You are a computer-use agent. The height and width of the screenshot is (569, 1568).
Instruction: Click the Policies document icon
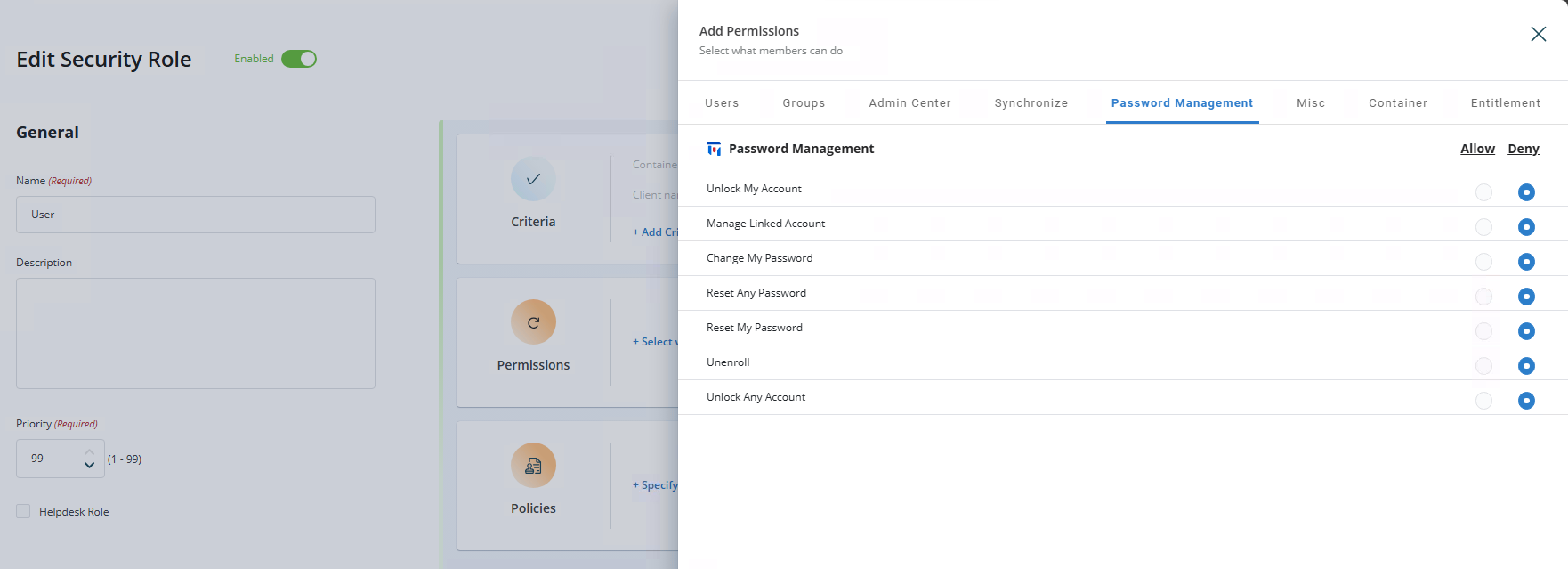(x=533, y=466)
